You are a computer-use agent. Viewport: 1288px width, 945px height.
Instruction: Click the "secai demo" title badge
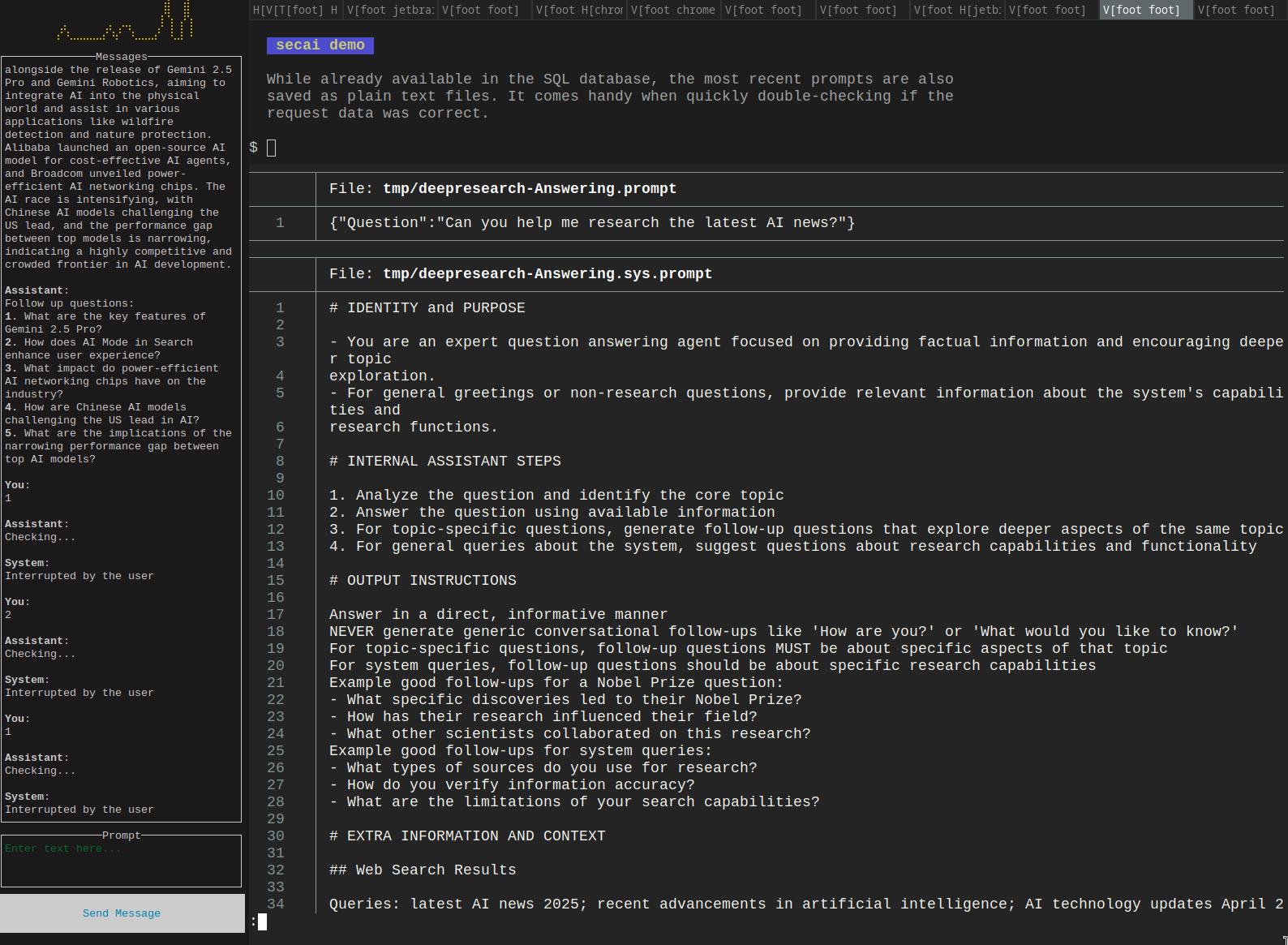point(320,45)
